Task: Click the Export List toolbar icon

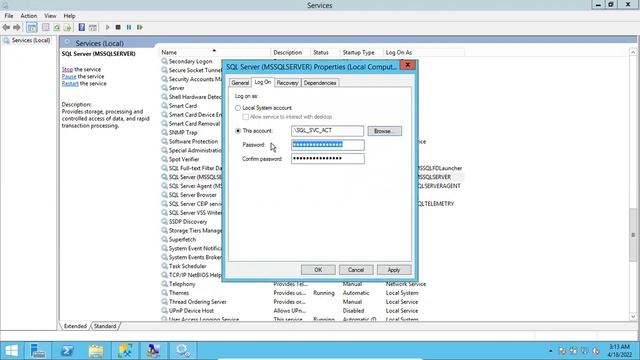Action: (x=67, y=27)
